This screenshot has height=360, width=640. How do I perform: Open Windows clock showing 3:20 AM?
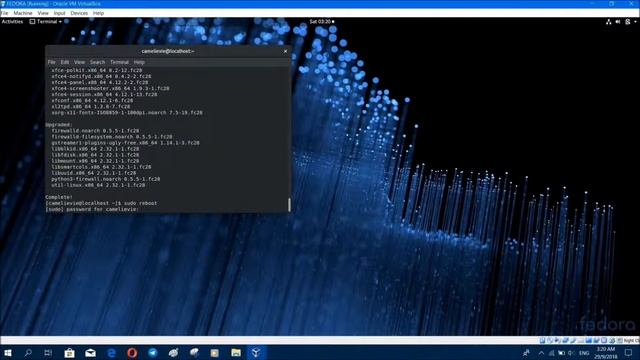pyautogui.click(x=606, y=353)
